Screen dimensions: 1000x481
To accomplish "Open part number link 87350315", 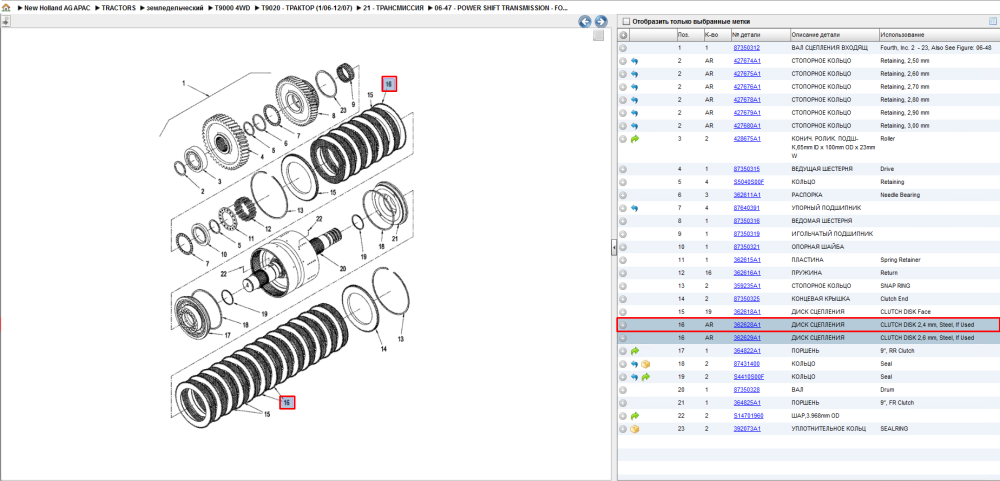I will (x=746, y=169).
